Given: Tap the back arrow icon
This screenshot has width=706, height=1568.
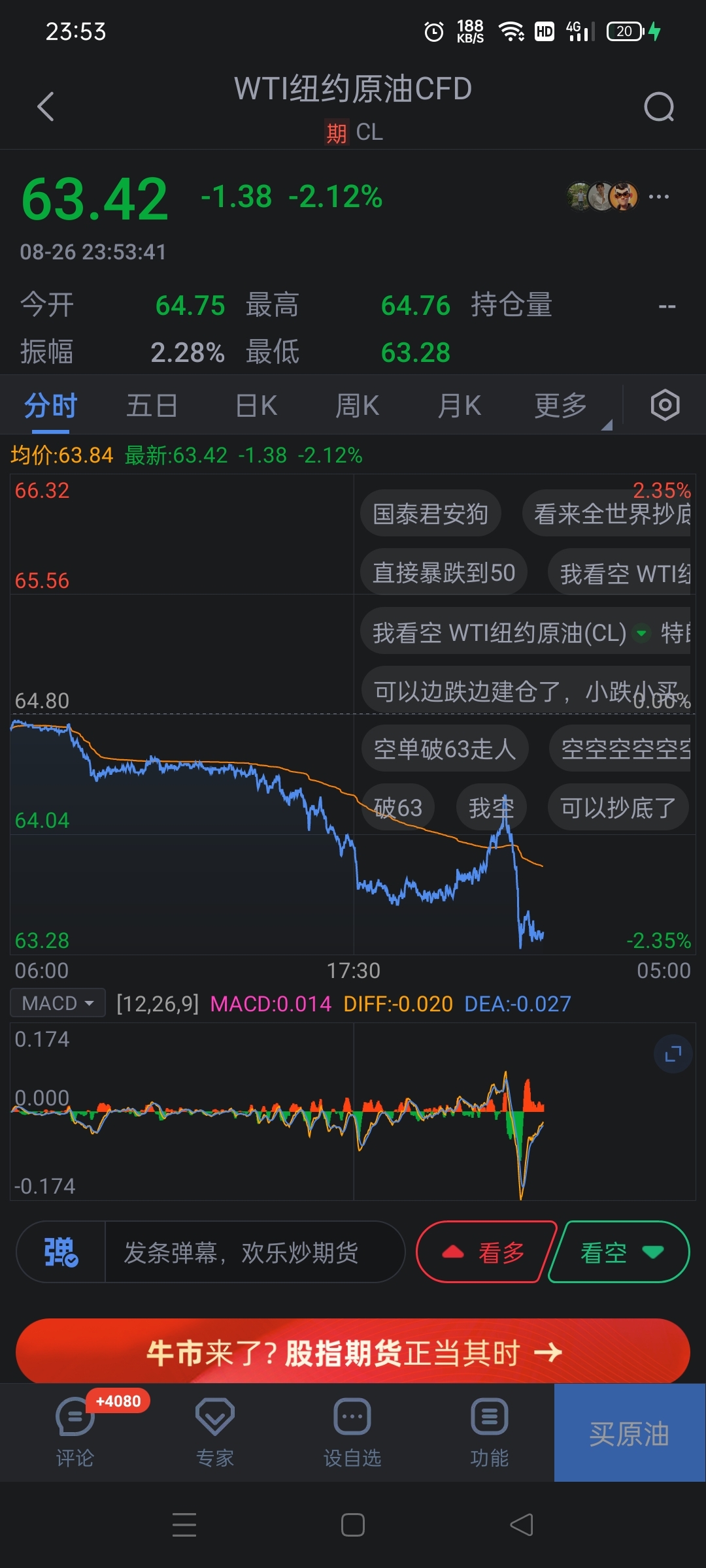Looking at the screenshot, I should (x=46, y=106).
